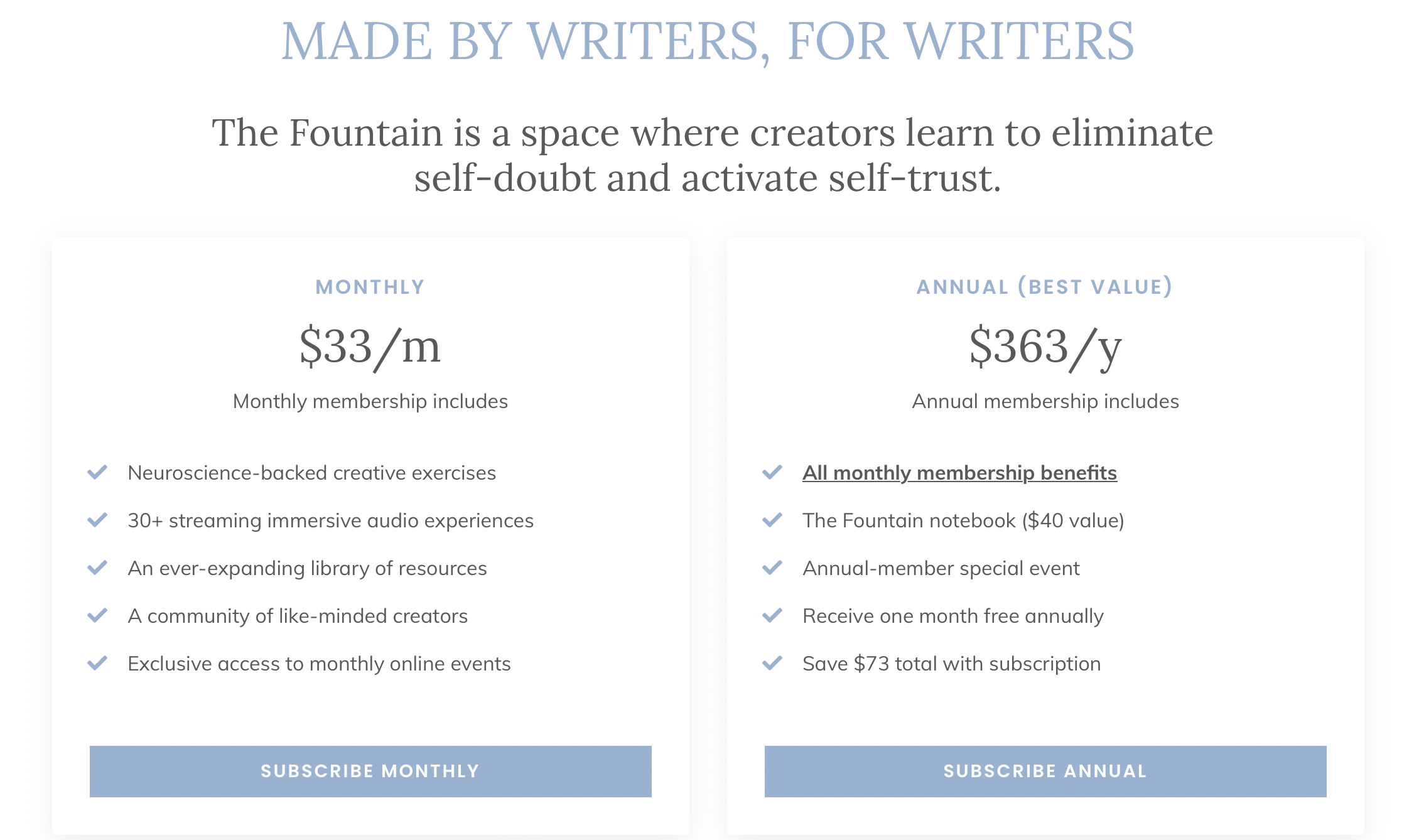Select the $363/y annual price
Viewport: 1419px width, 840px height.
[x=1045, y=347]
